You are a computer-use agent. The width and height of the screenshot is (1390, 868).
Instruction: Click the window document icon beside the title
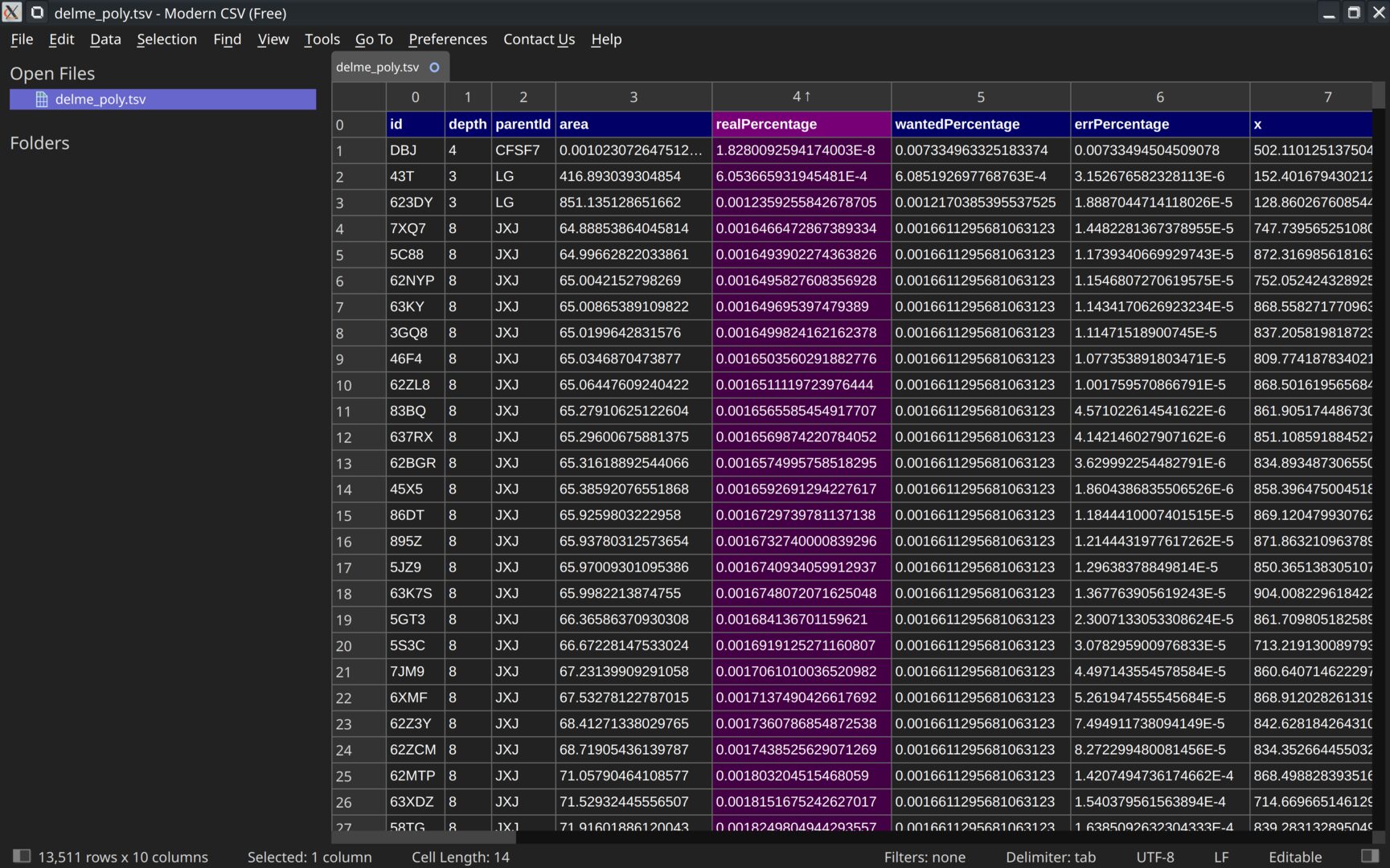(x=37, y=13)
